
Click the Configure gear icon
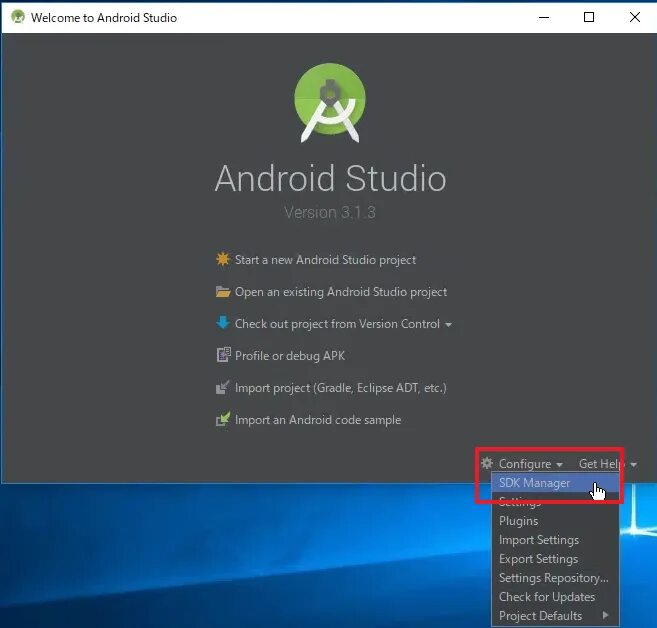pos(487,463)
